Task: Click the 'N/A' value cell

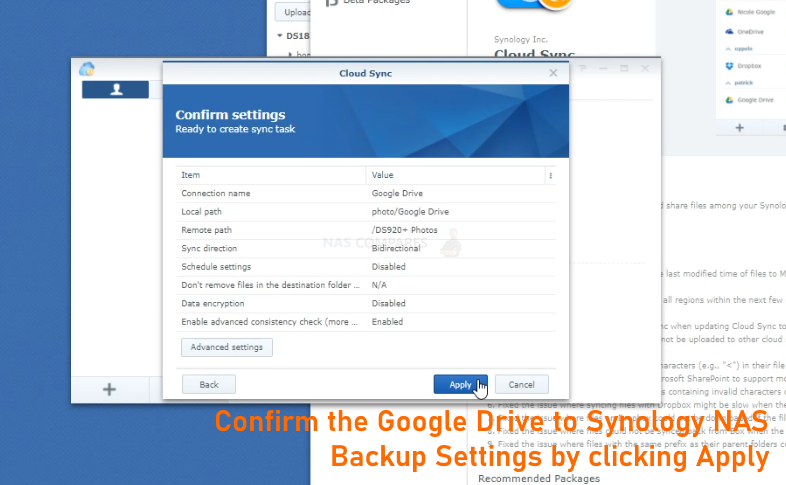Action: 379,285
